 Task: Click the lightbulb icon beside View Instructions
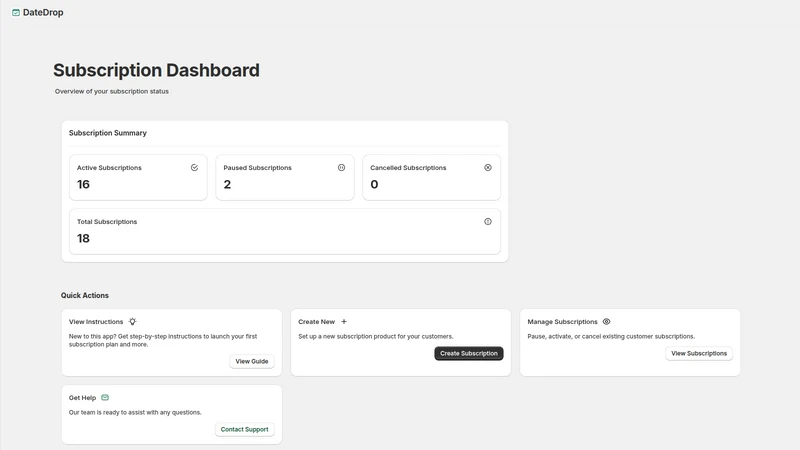pos(133,321)
